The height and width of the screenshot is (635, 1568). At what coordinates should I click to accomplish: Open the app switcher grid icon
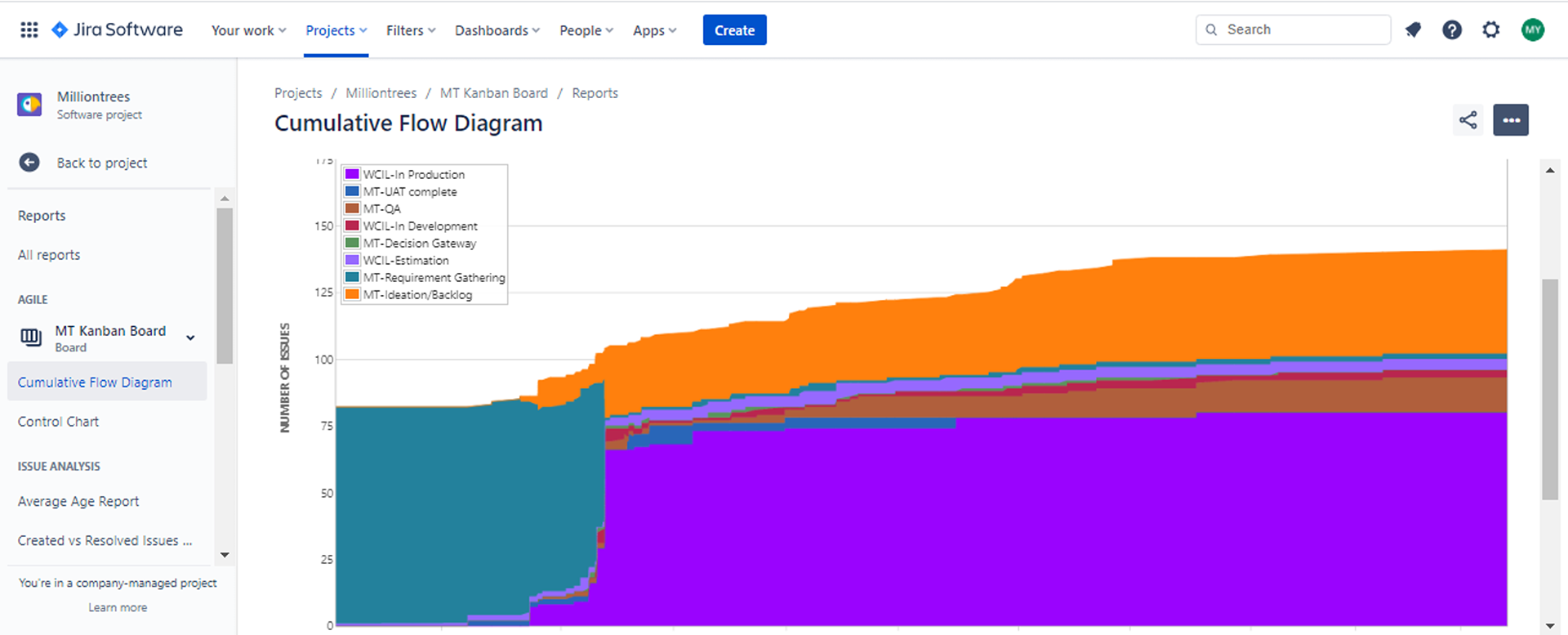coord(29,30)
